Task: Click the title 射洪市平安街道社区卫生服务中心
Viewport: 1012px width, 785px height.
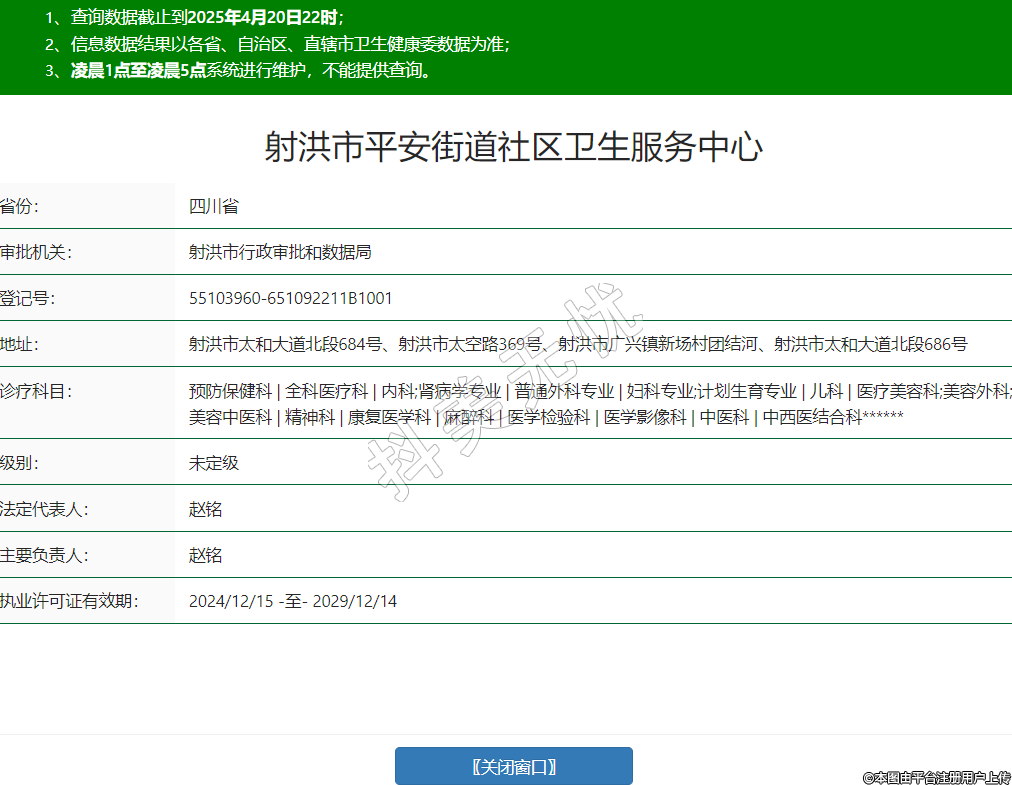Action: click(513, 148)
